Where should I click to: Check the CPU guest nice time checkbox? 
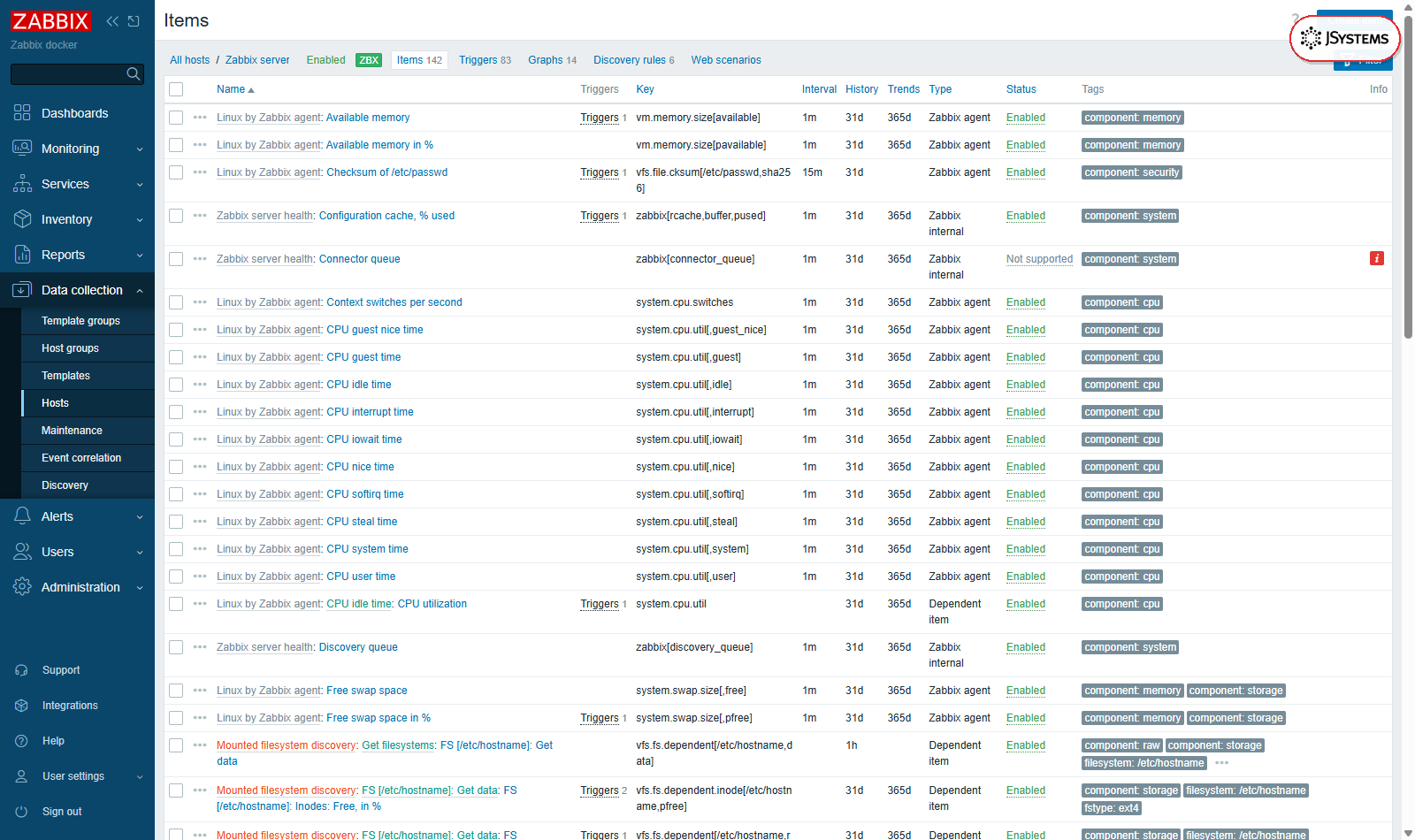(x=176, y=330)
